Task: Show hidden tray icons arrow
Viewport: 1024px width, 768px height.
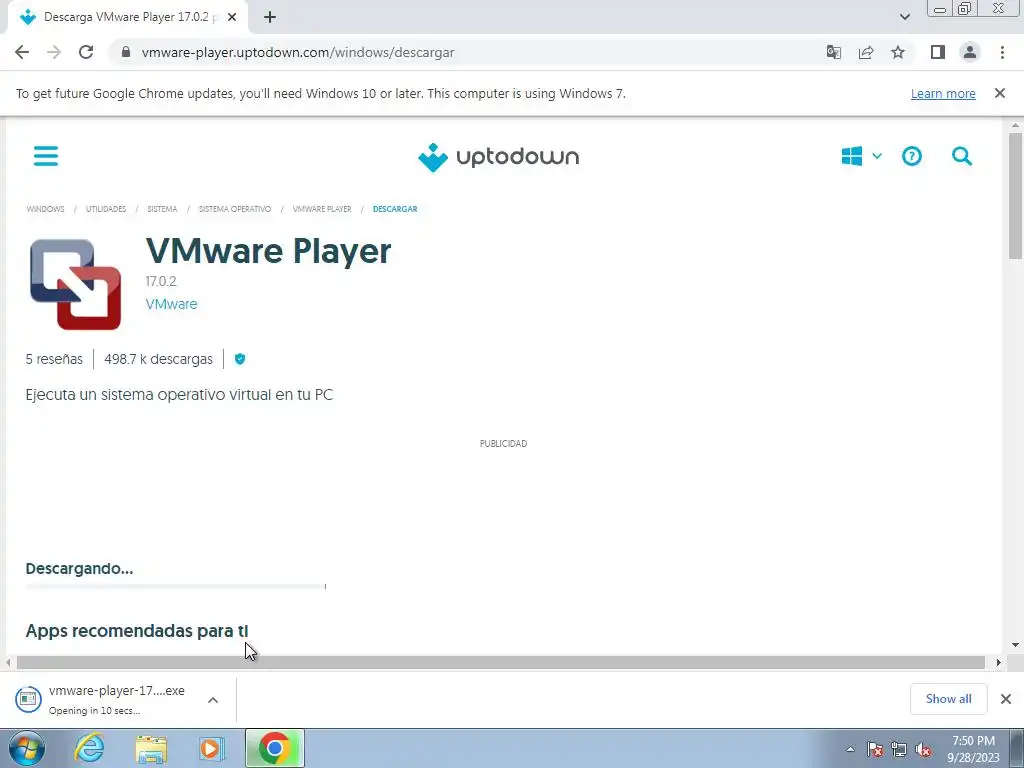Action: 850,749
